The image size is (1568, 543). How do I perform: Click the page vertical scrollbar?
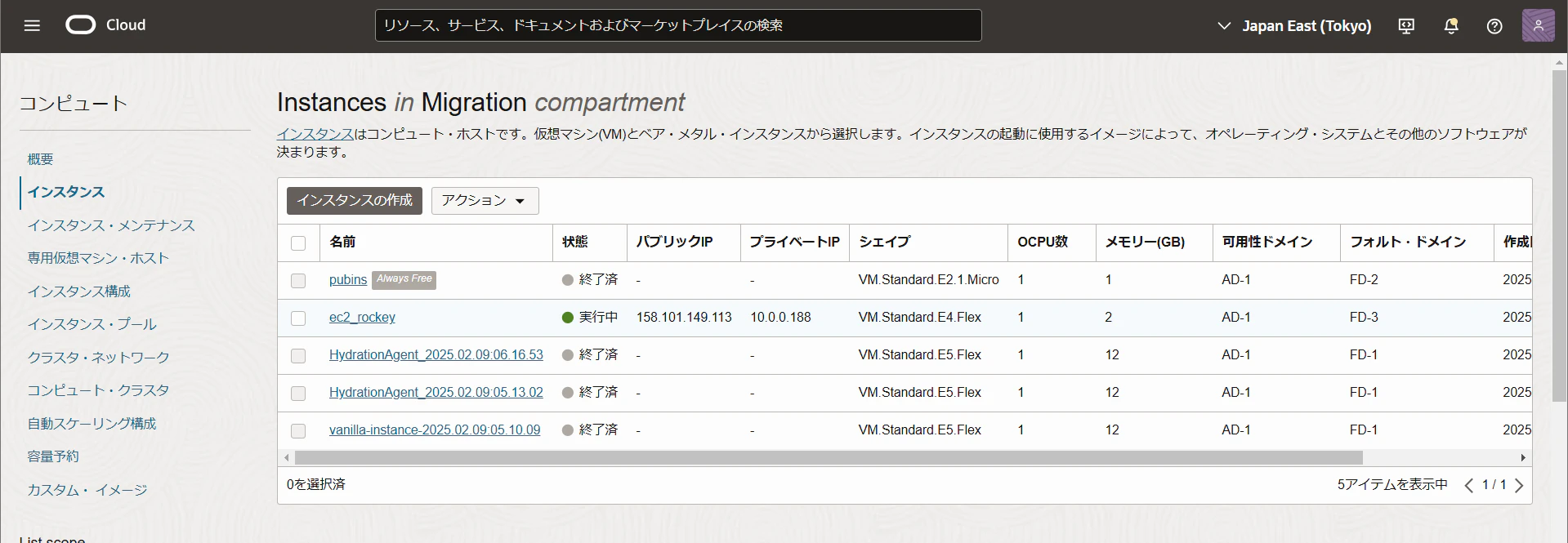point(1559,236)
